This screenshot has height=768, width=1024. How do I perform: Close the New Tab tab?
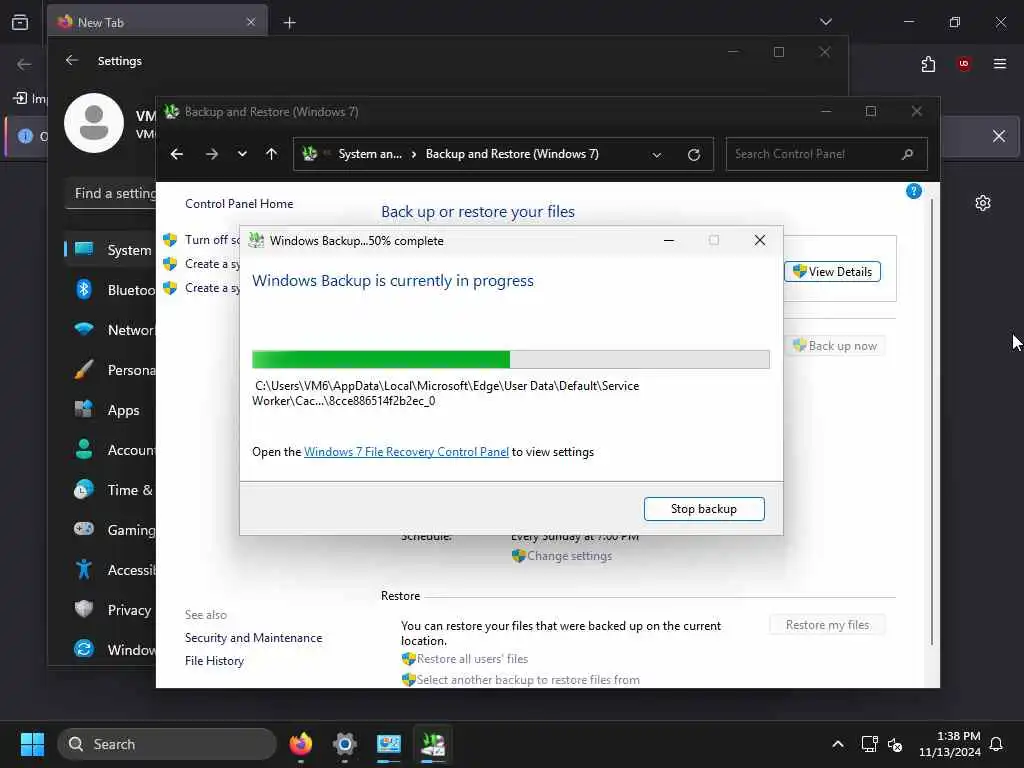251,22
